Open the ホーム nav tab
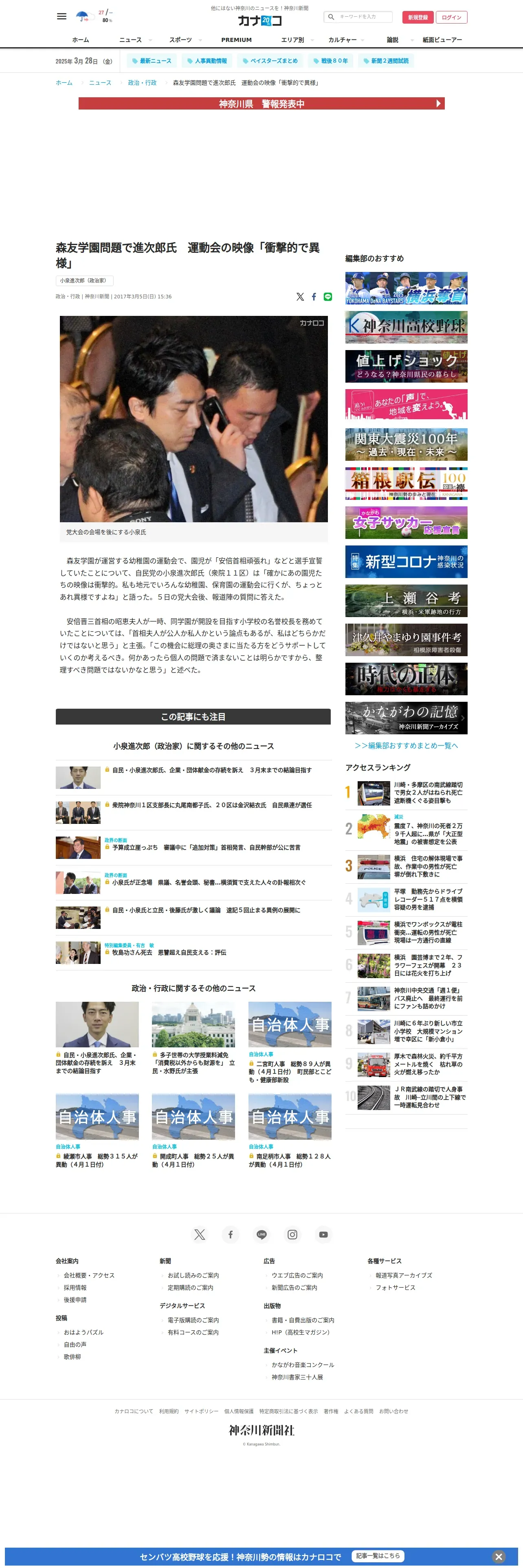Screen dimensions: 523x1568 [80, 39]
